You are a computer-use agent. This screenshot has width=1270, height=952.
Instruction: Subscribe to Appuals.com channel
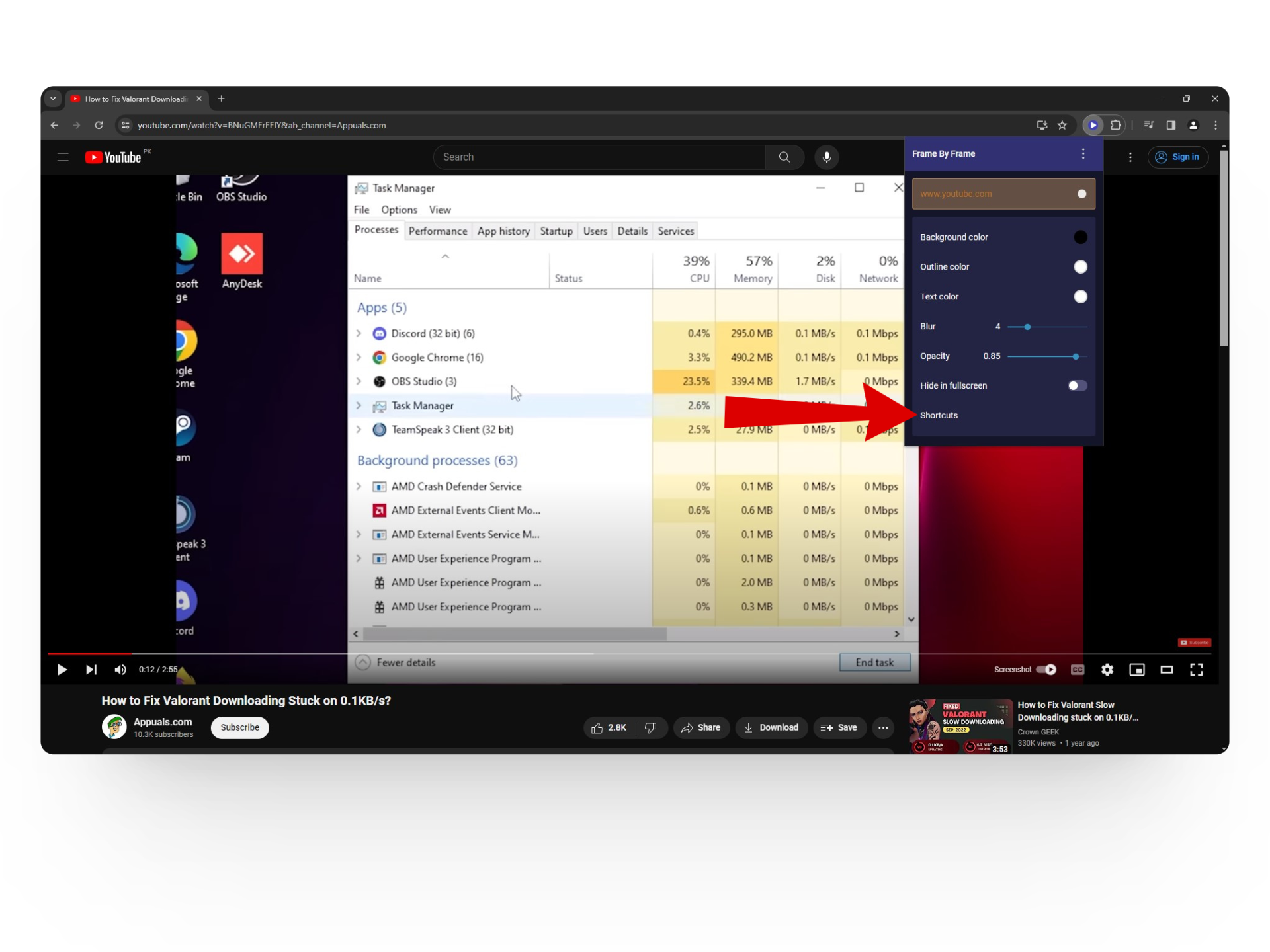tap(239, 727)
